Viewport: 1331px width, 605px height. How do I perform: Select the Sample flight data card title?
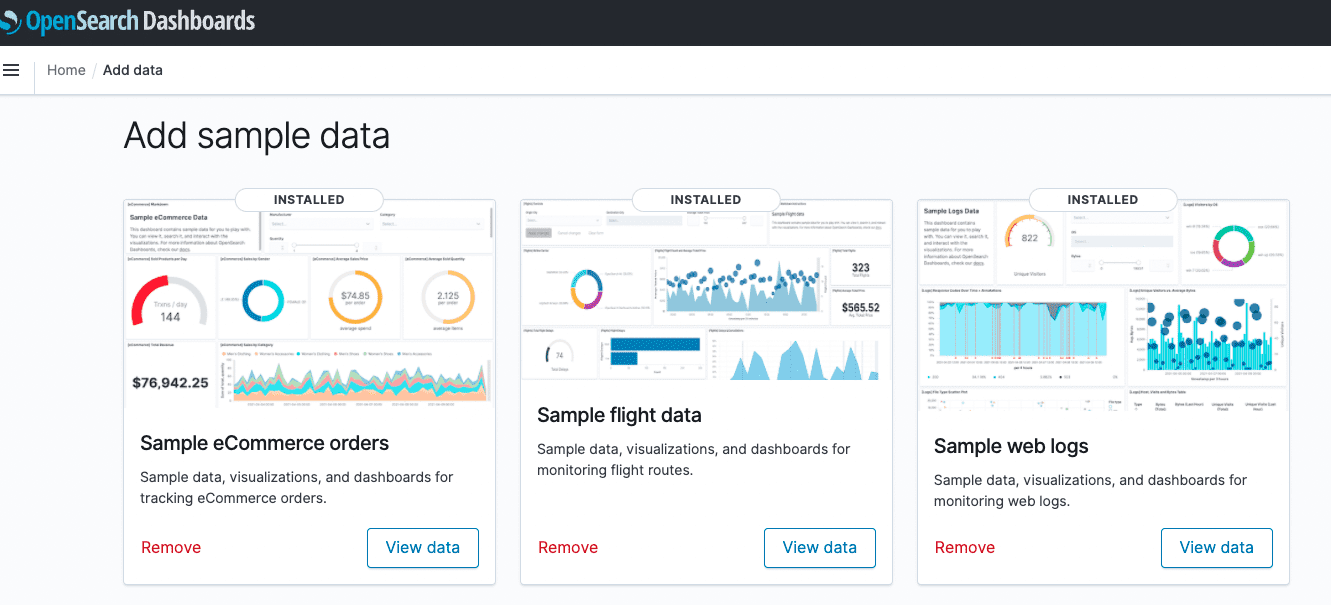619,414
